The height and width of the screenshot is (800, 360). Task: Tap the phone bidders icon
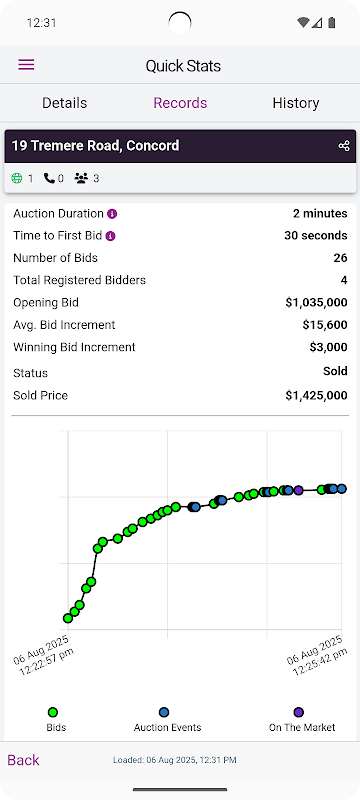click(x=49, y=178)
